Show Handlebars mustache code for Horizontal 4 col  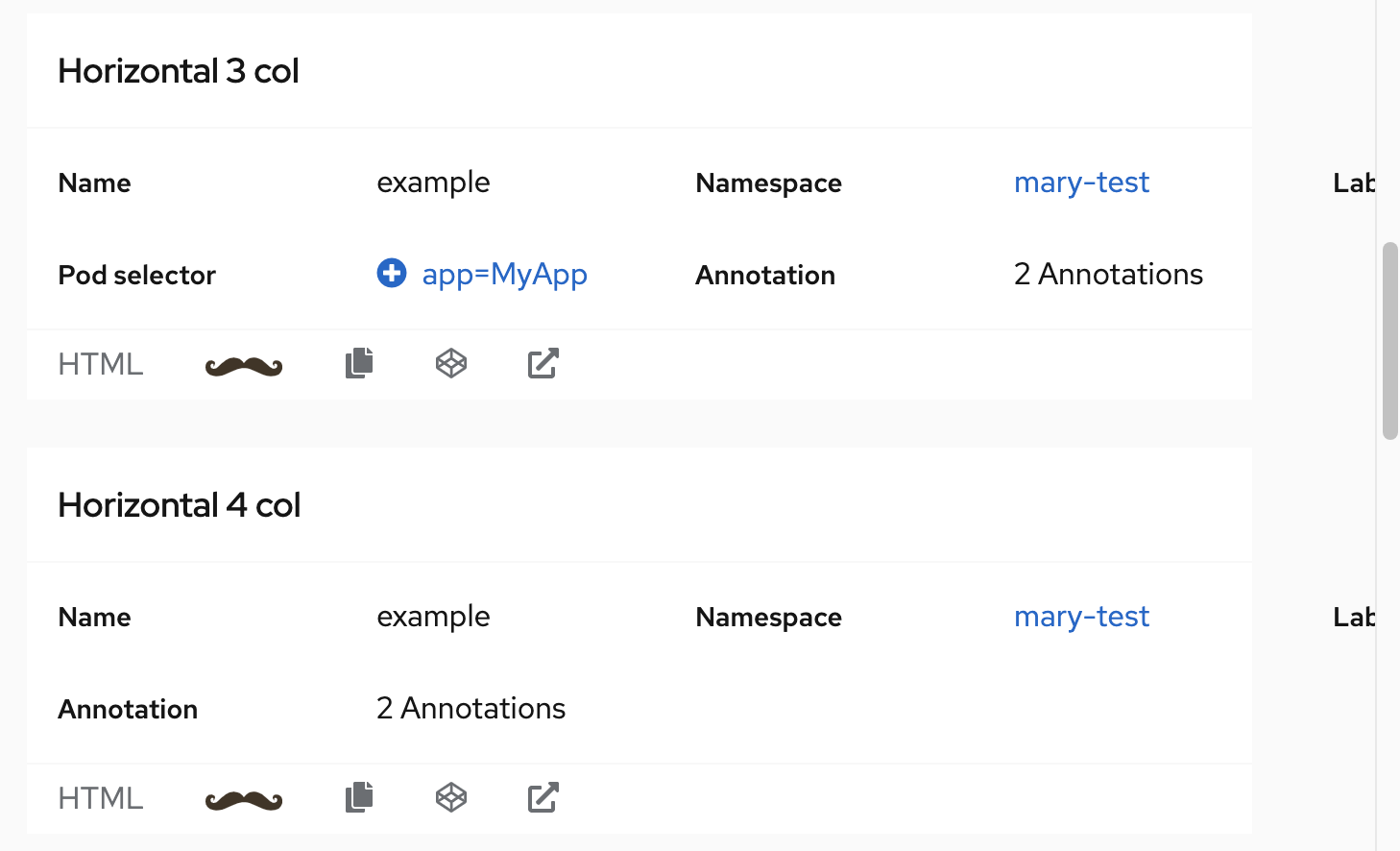(x=244, y=799)
